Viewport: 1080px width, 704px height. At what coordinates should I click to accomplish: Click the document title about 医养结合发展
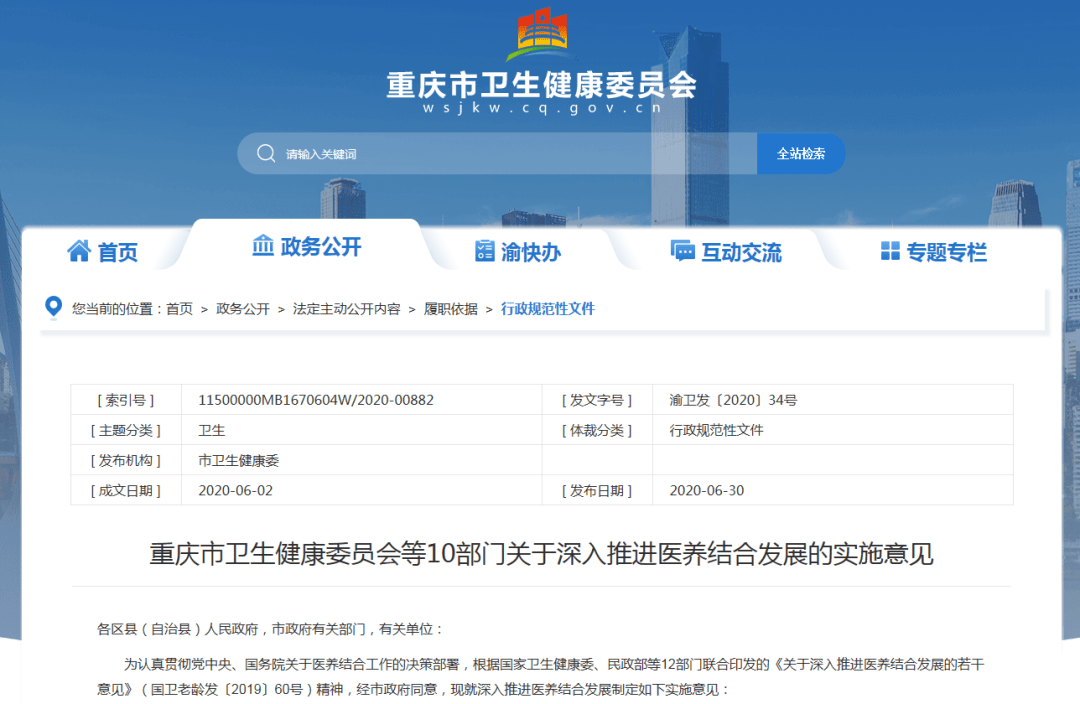[x=541, y=554]
